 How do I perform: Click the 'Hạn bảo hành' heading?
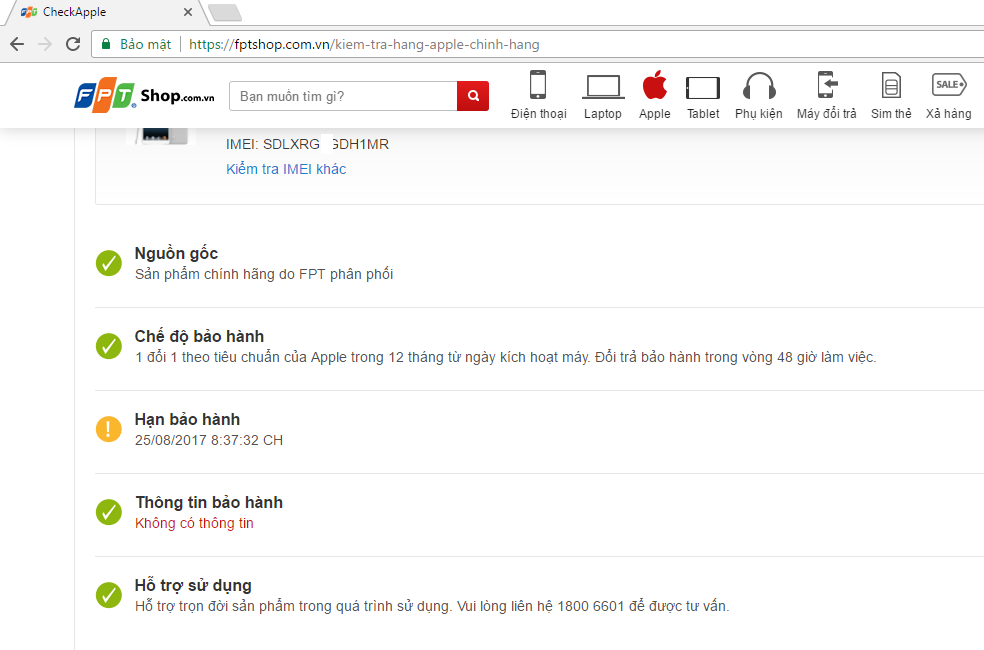pyautogui.click(x=188, y=419)
